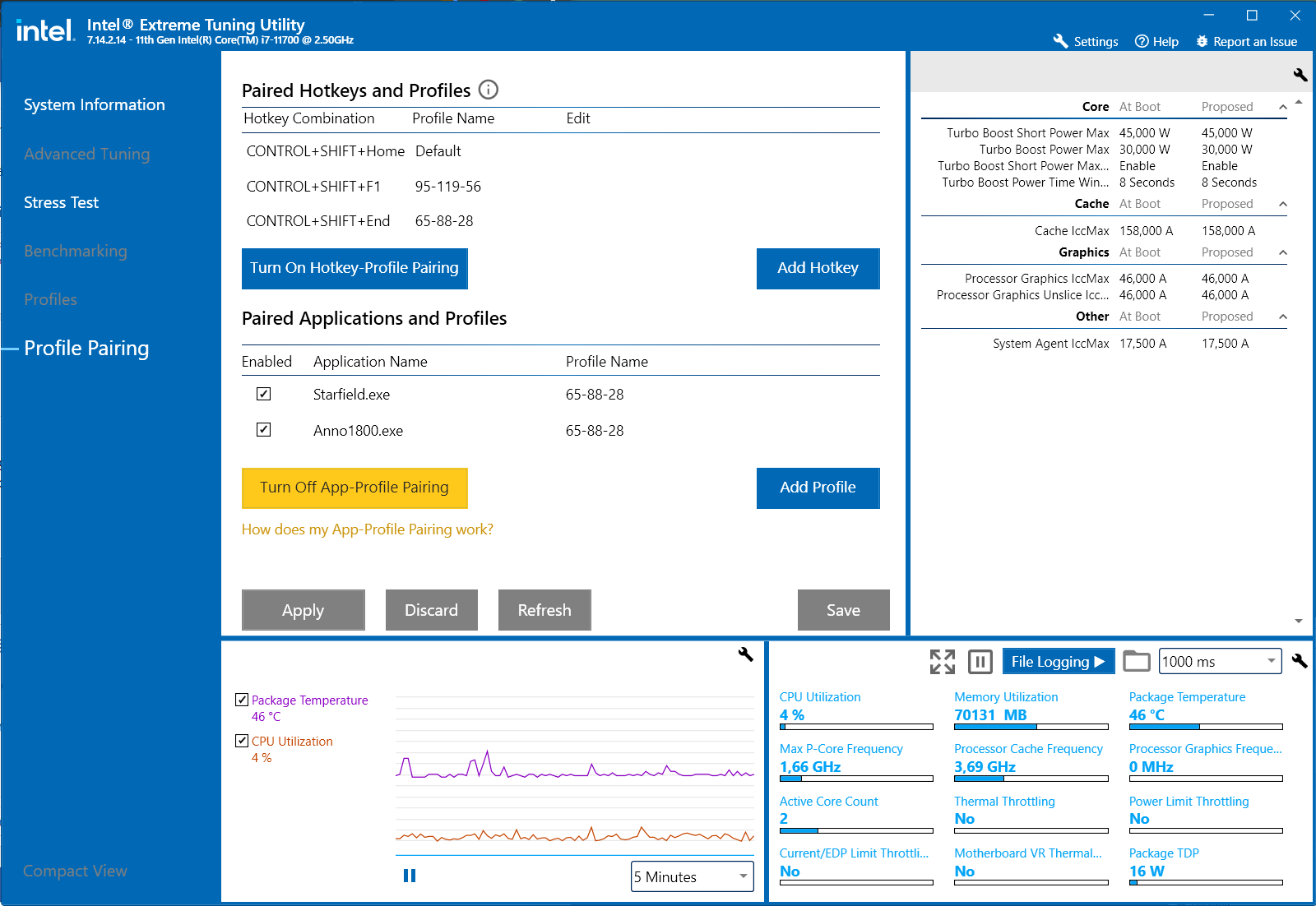
Task: Click the 95-119-56 profile name
Action: (x=448, y=187)
